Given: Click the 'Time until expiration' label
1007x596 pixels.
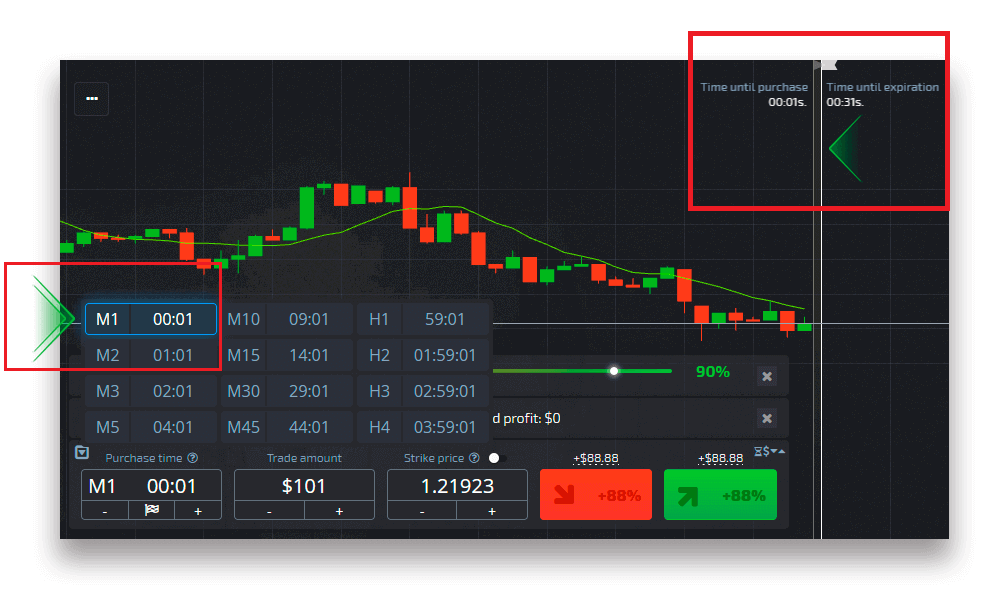Looking at the screenshot, I should (x=882, y=87).
